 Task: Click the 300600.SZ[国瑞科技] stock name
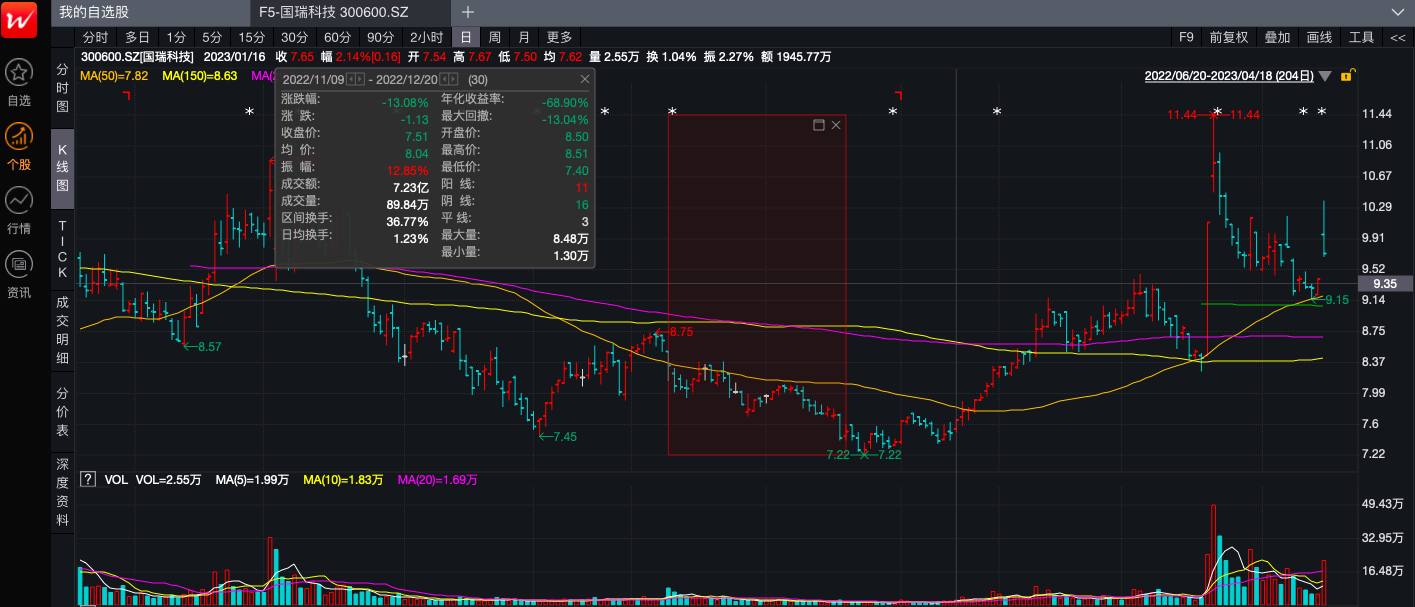137,57
